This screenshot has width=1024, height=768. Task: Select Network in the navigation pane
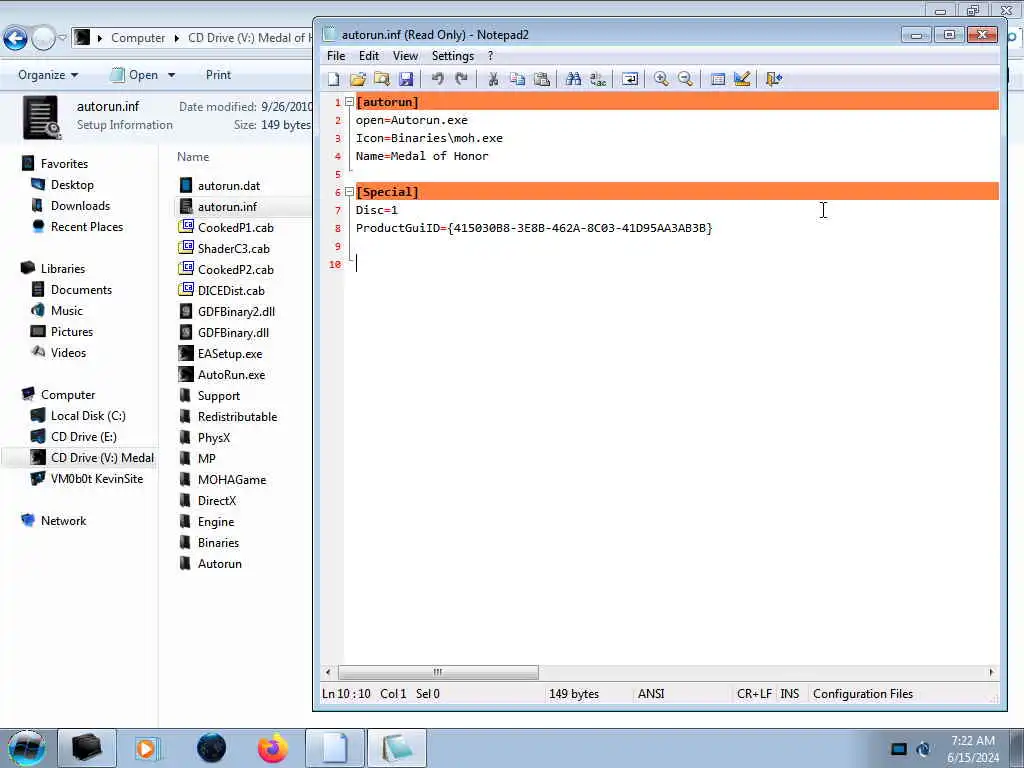pyautogui.click(x=63, y=520)
